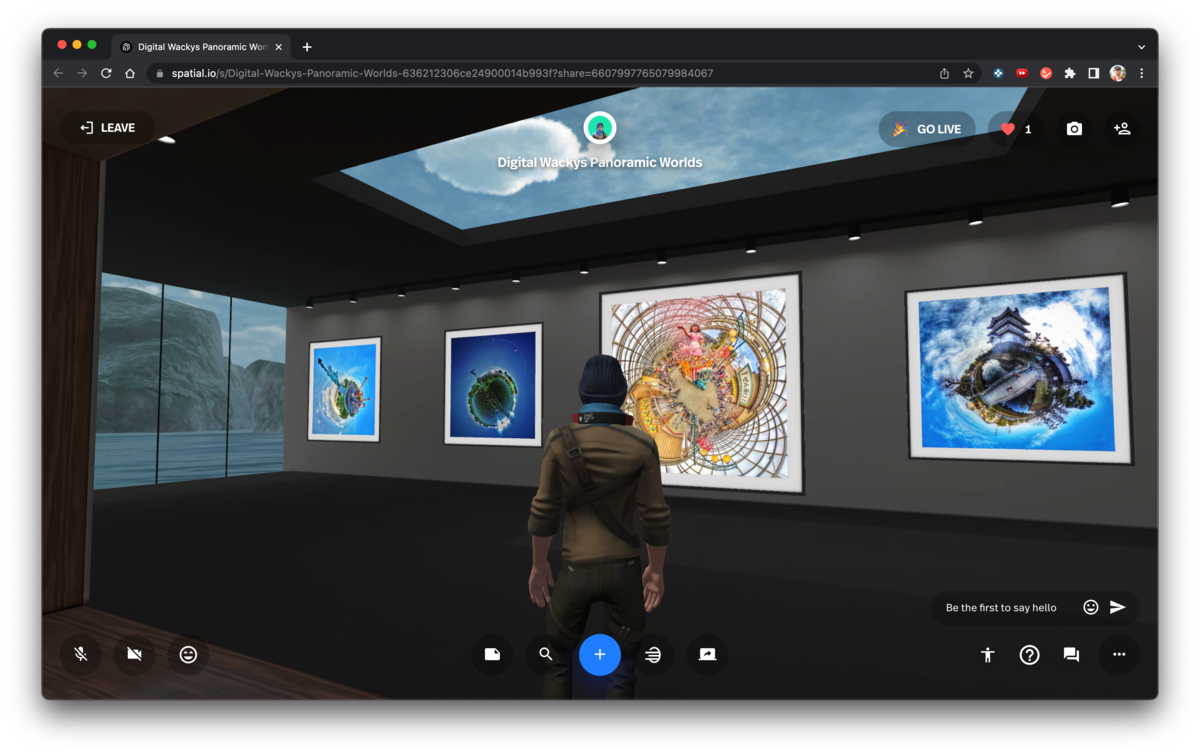Open the content files panel icon

pos(492,654)
